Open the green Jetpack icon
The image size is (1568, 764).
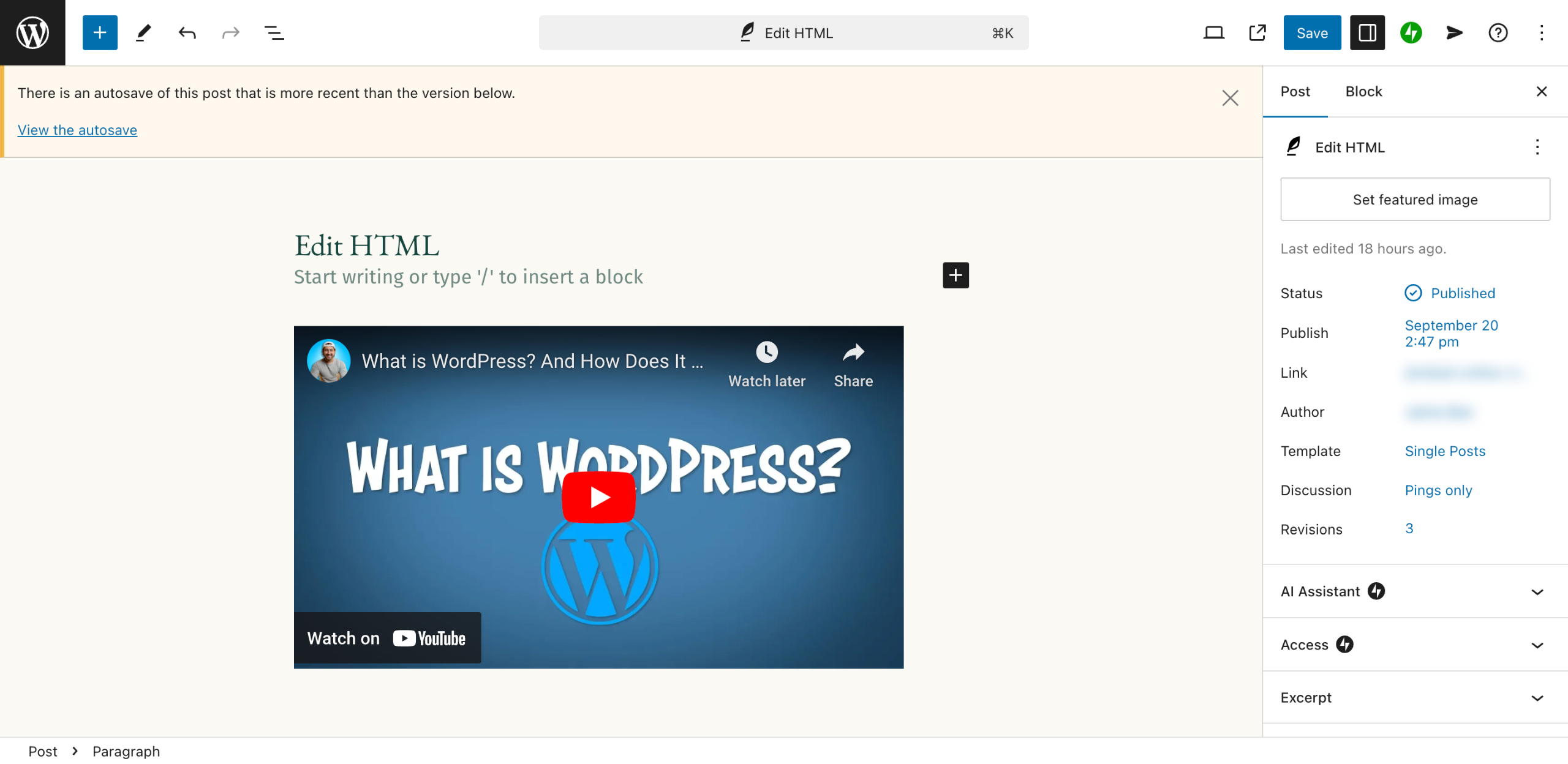pyautogui.click(x=1411, y=32)
